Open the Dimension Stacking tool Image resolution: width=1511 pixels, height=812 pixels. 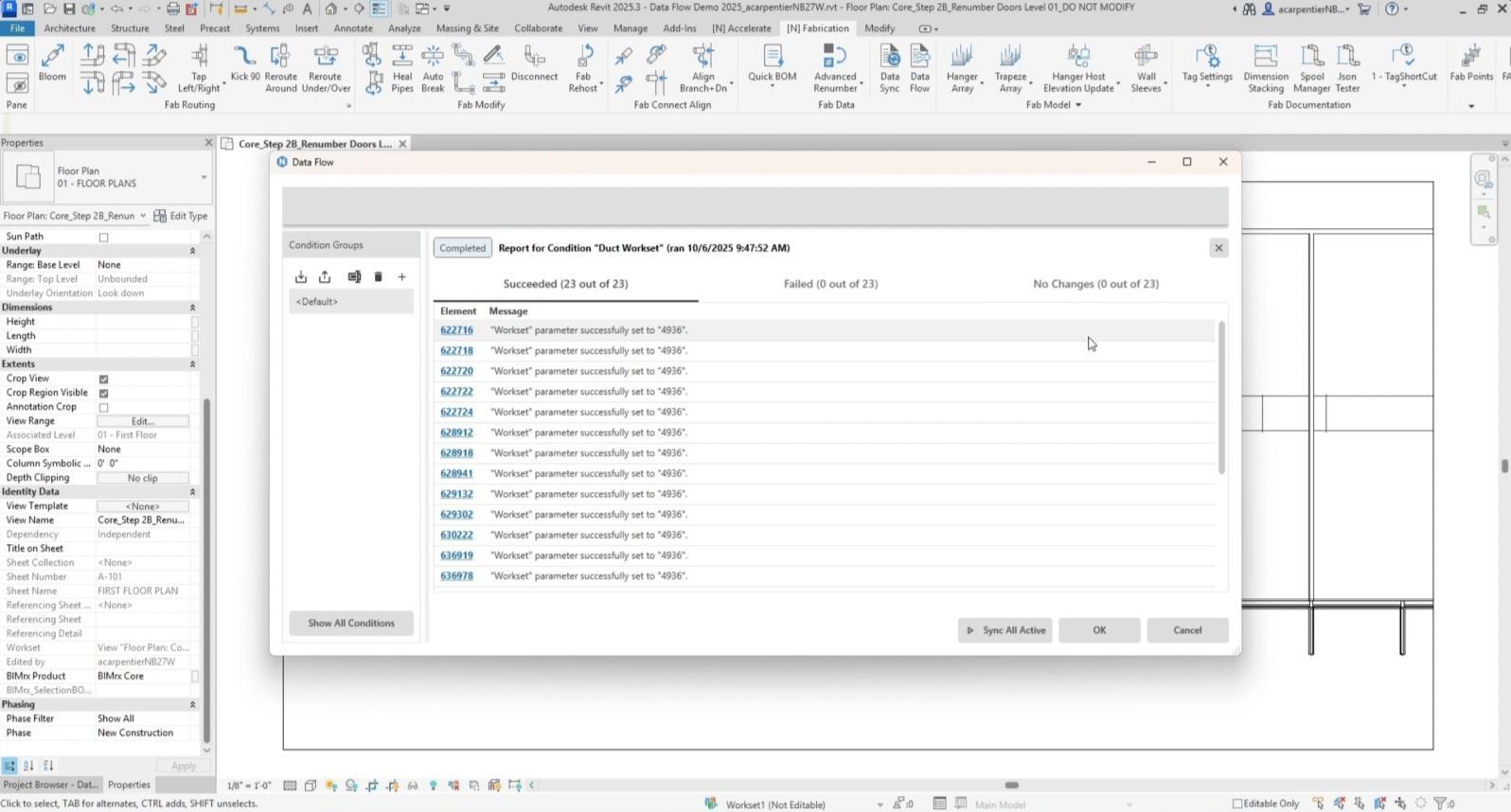click(x=1265, y=68)
